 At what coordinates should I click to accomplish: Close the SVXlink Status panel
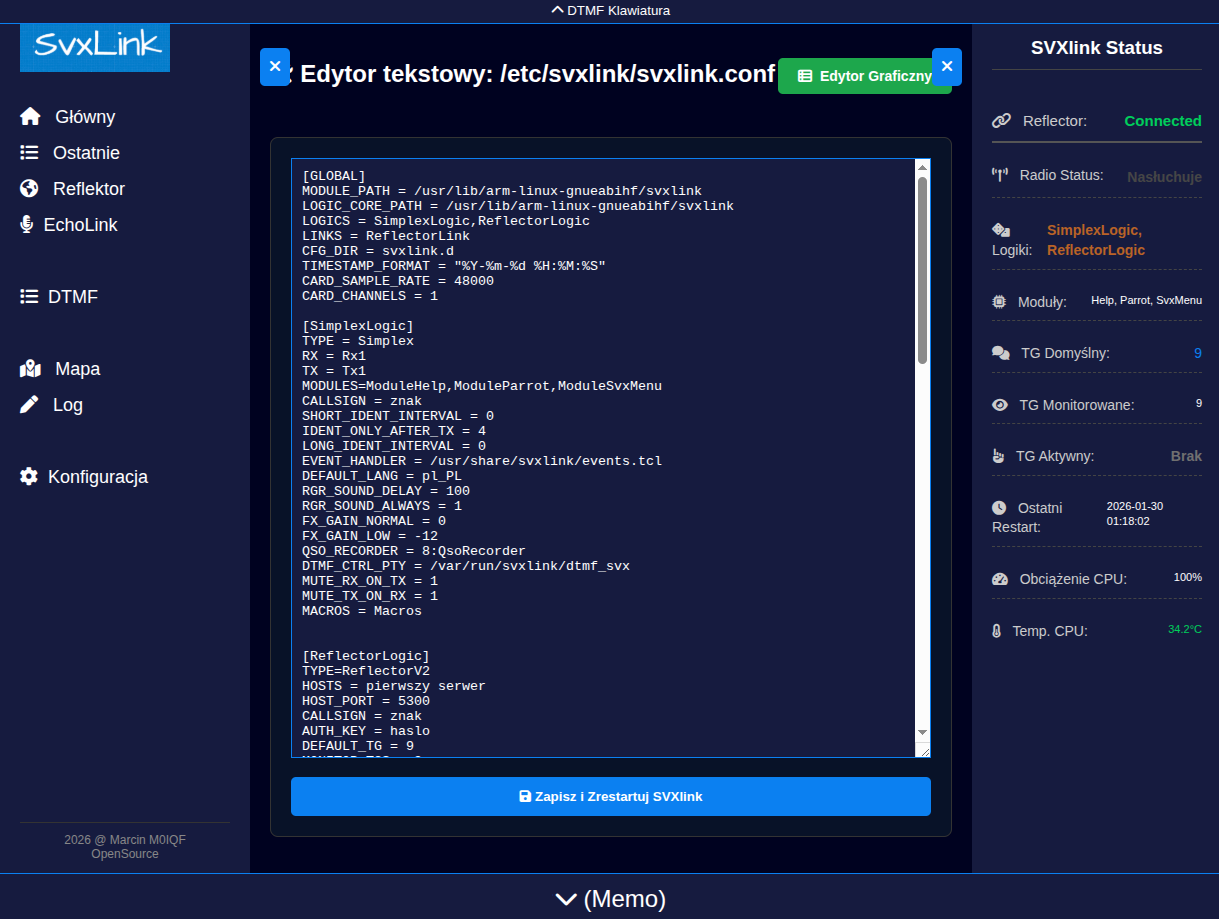coord(946,66)
